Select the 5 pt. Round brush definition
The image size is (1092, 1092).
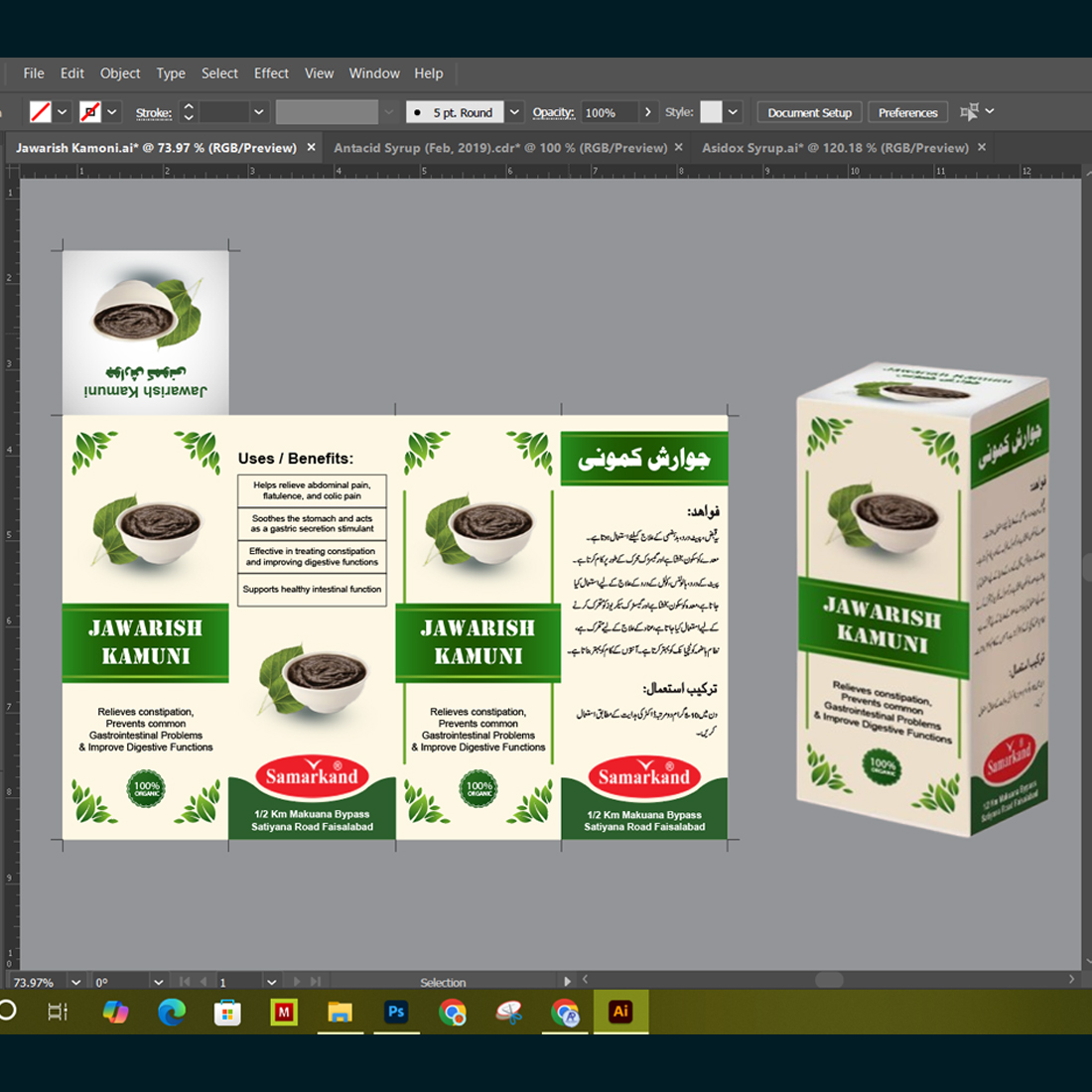[x=455, y=112]
